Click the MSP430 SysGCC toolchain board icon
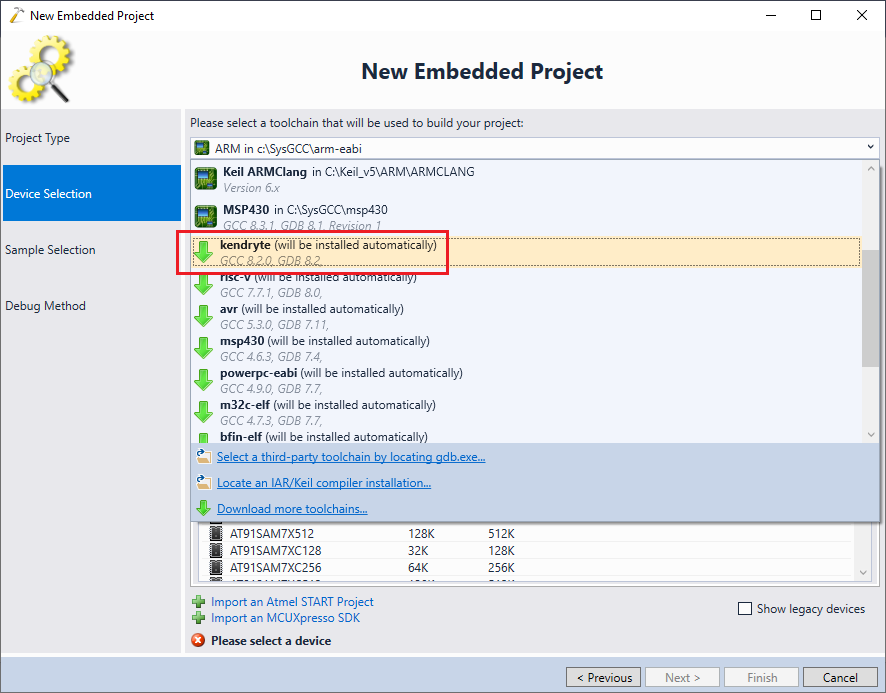886x693 pixels. click(206, 216)
